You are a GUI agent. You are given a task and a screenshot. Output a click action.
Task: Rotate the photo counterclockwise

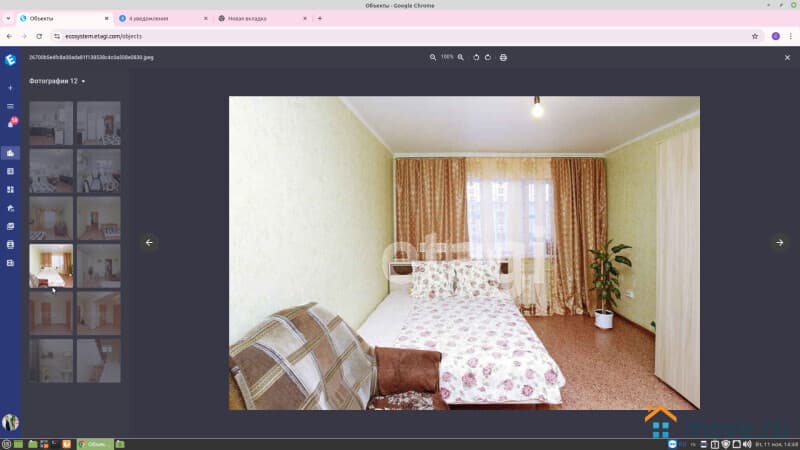[x=476, y=57]
